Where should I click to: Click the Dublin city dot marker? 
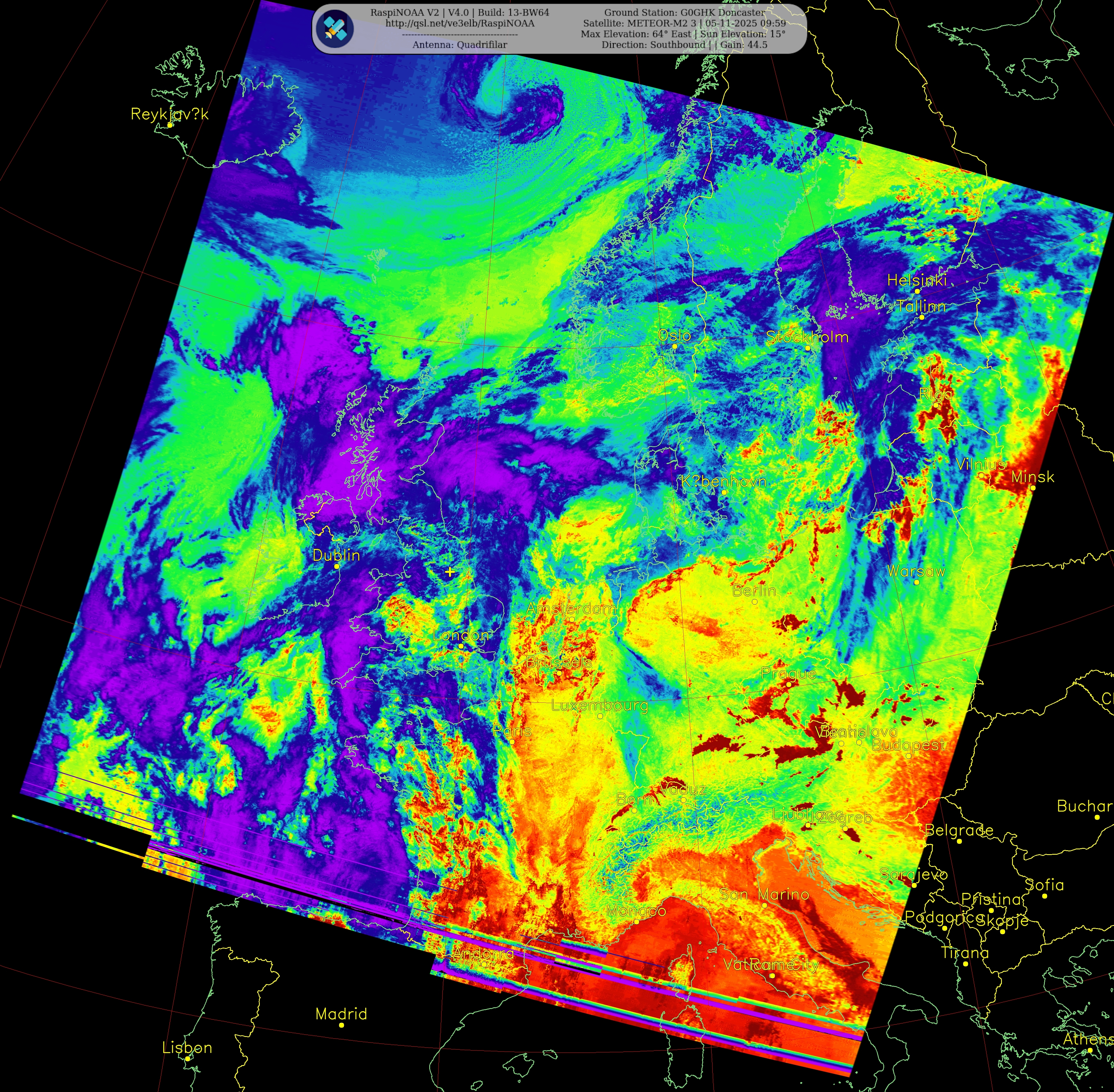tap(337, 567)
